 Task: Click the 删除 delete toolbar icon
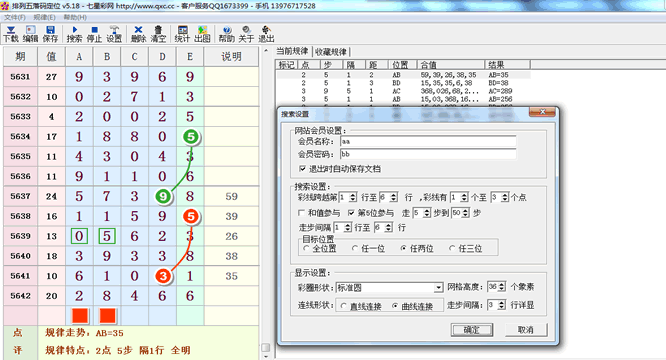pos(138,34)
